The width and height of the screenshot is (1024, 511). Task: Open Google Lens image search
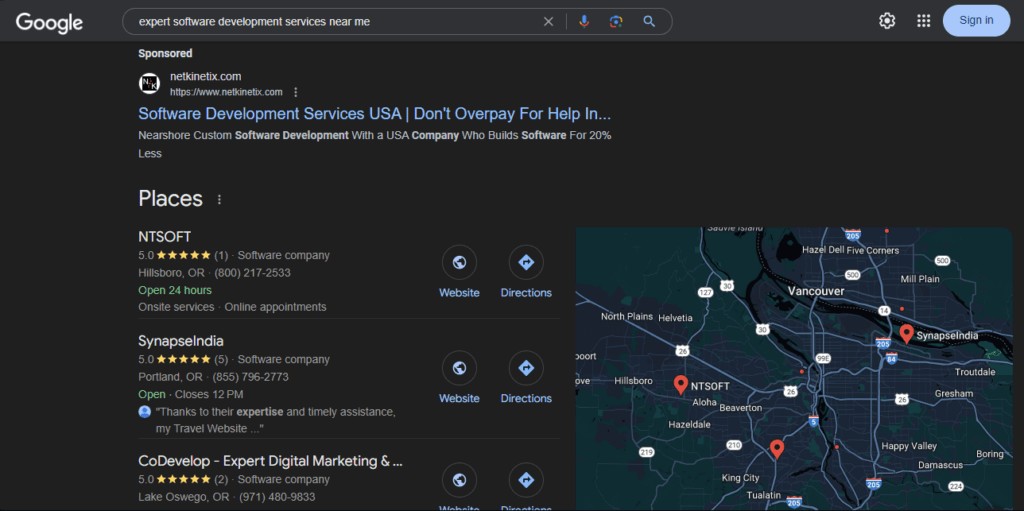(x=616, y=22)
